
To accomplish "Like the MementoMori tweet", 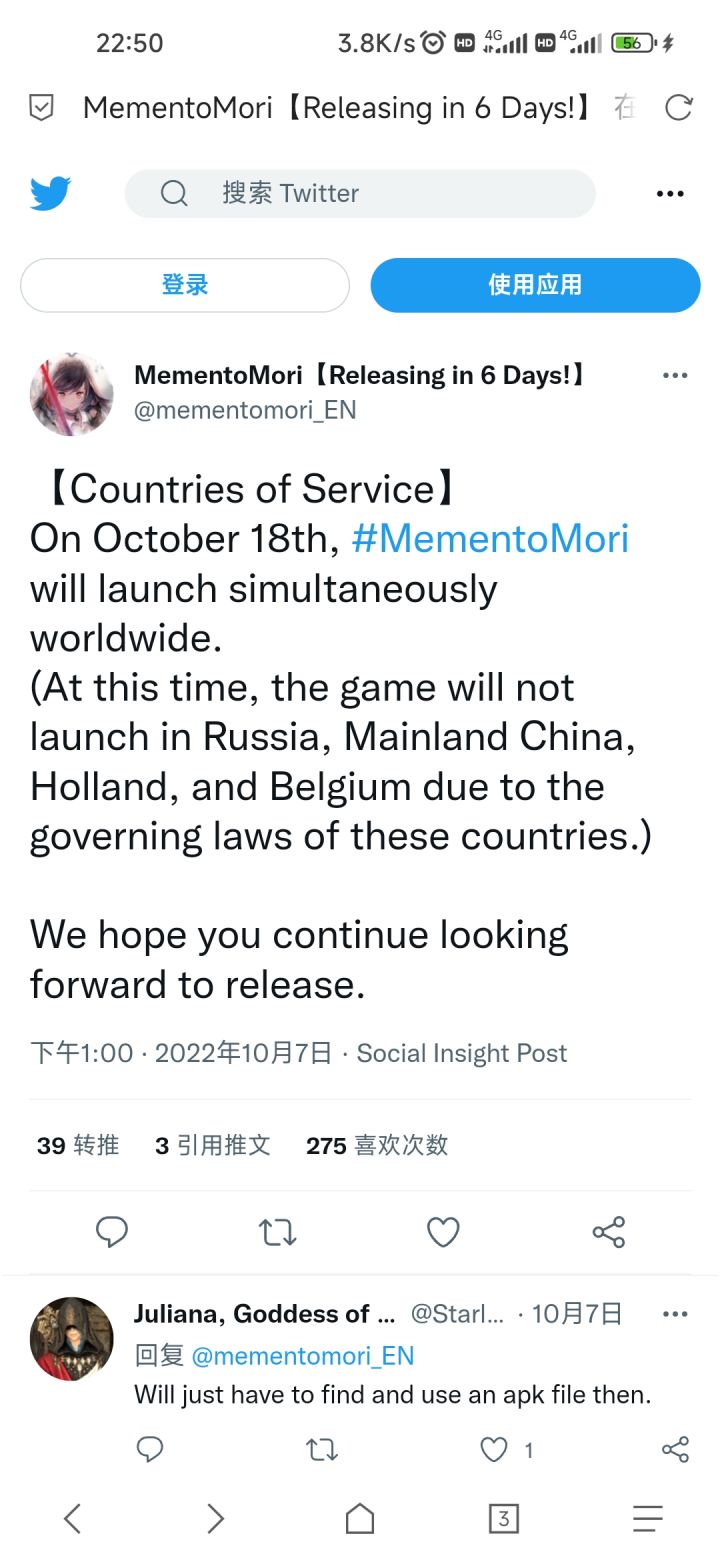I will click(443, 1232).
